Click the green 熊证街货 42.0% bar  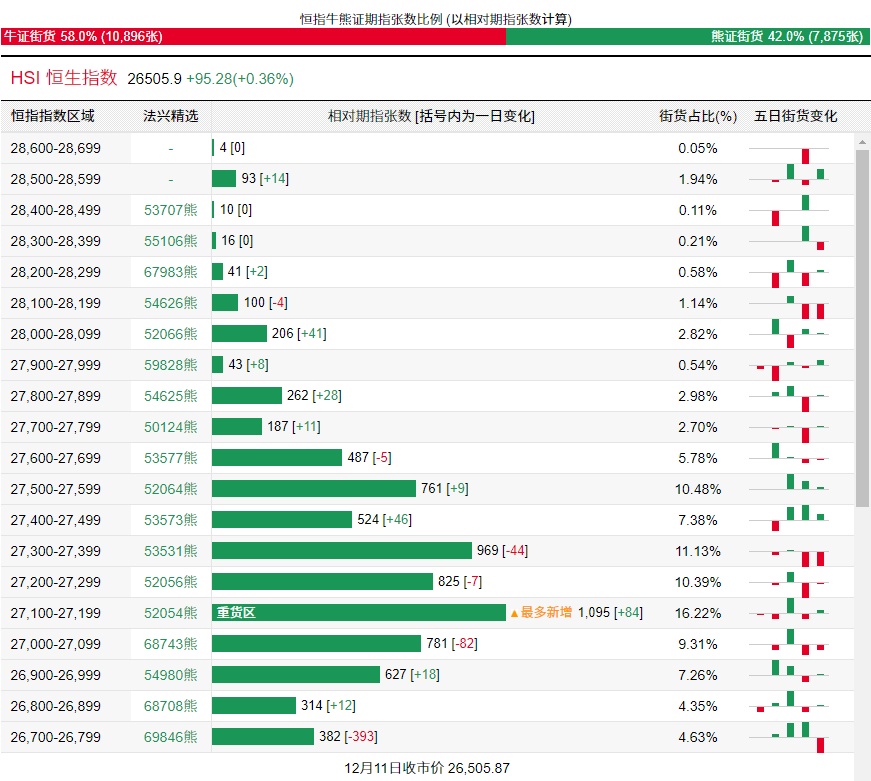pyautogui.click(x=687, y=37)
